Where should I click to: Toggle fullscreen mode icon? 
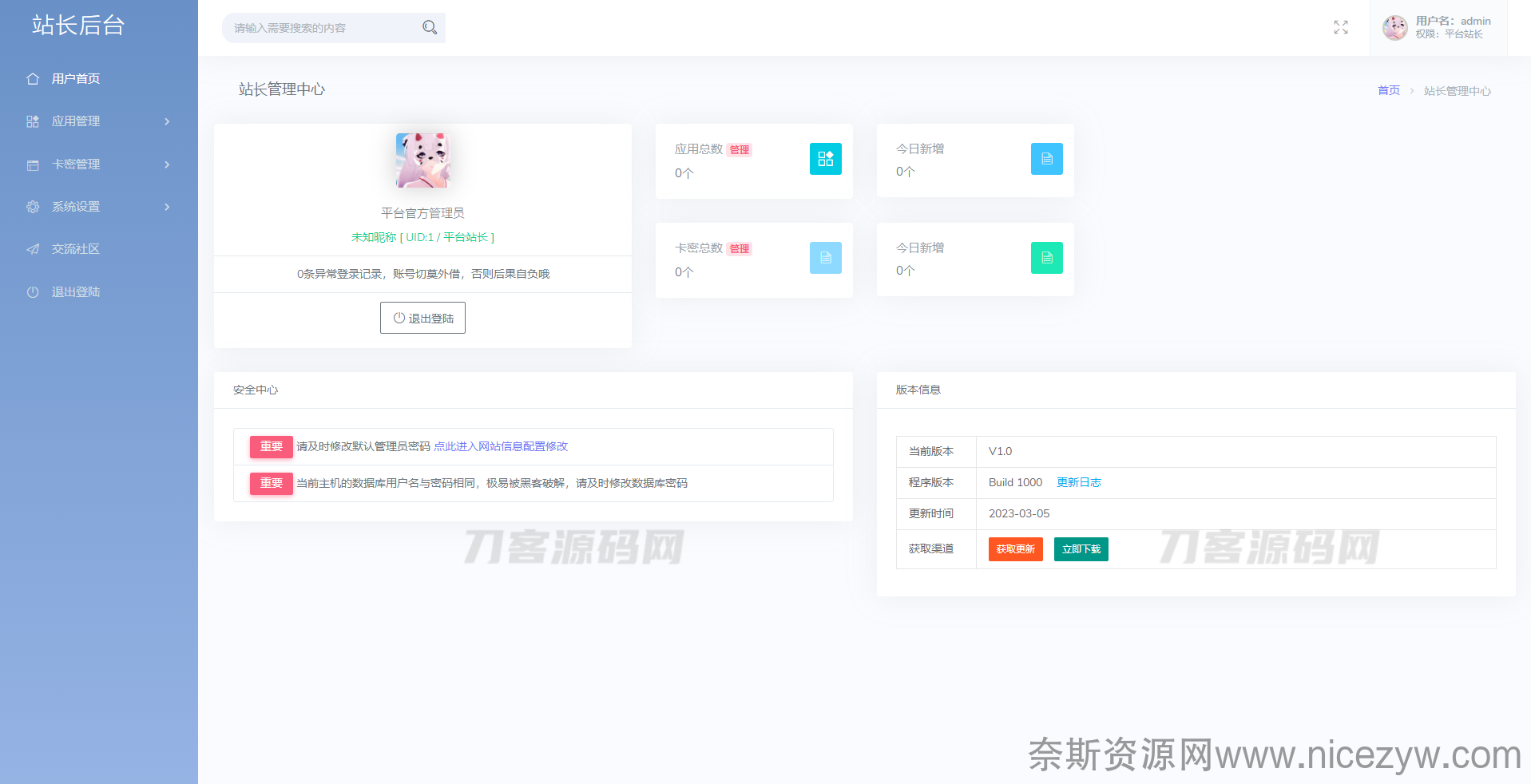pyautogui.click(x=1341, y=28)
